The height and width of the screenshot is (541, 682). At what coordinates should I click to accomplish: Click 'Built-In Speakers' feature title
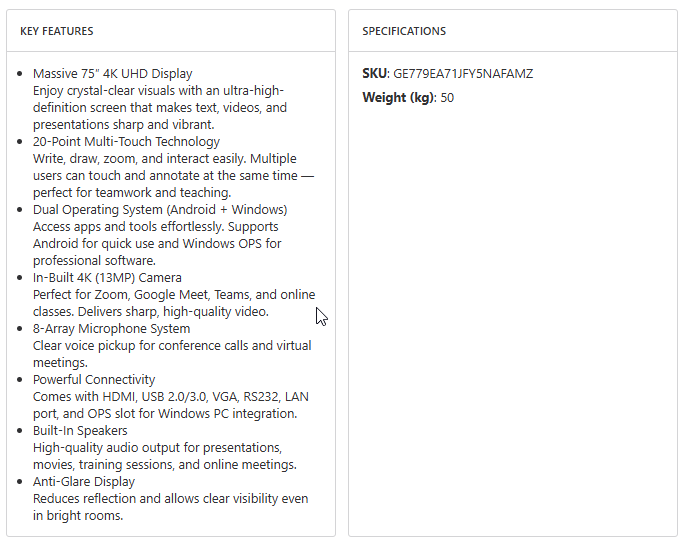(x=81, y=431)
